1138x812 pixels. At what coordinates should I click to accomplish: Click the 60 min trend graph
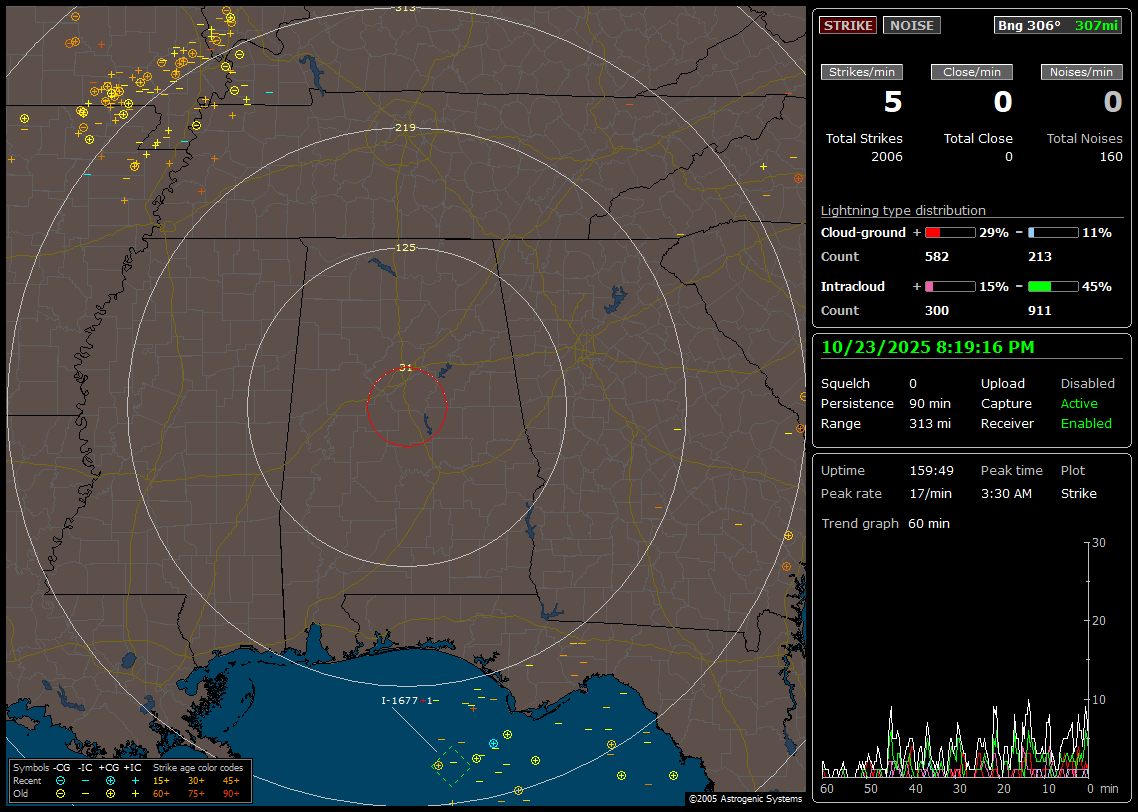click(955, 660)
